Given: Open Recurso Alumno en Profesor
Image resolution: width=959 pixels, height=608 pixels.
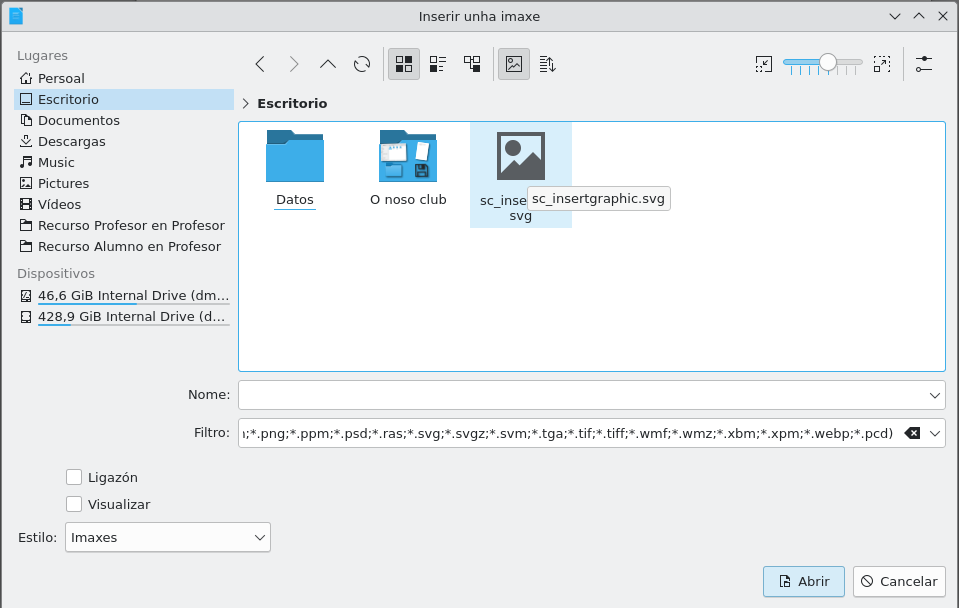Looking at the screenshot, I should [124, 247].
